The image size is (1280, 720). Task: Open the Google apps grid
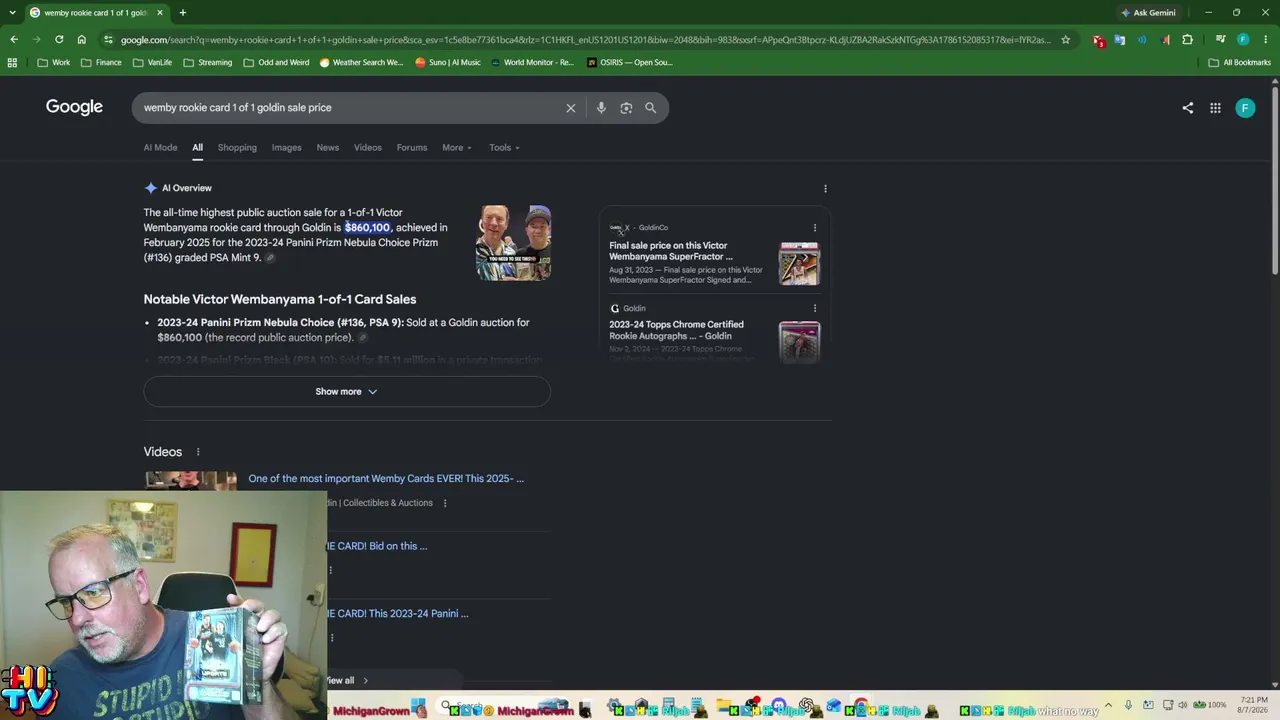tap(1215, 108)
